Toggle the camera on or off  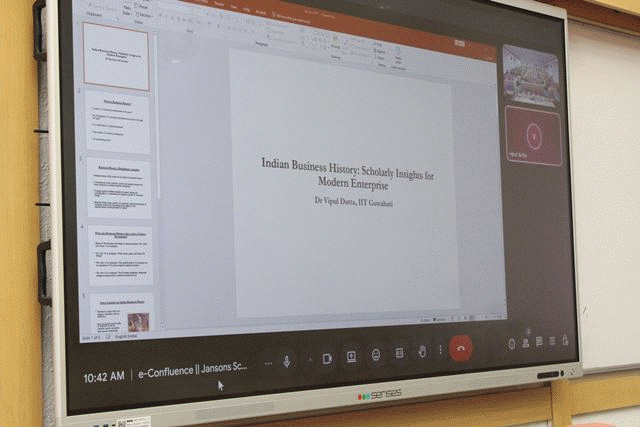tap(327, 358)
